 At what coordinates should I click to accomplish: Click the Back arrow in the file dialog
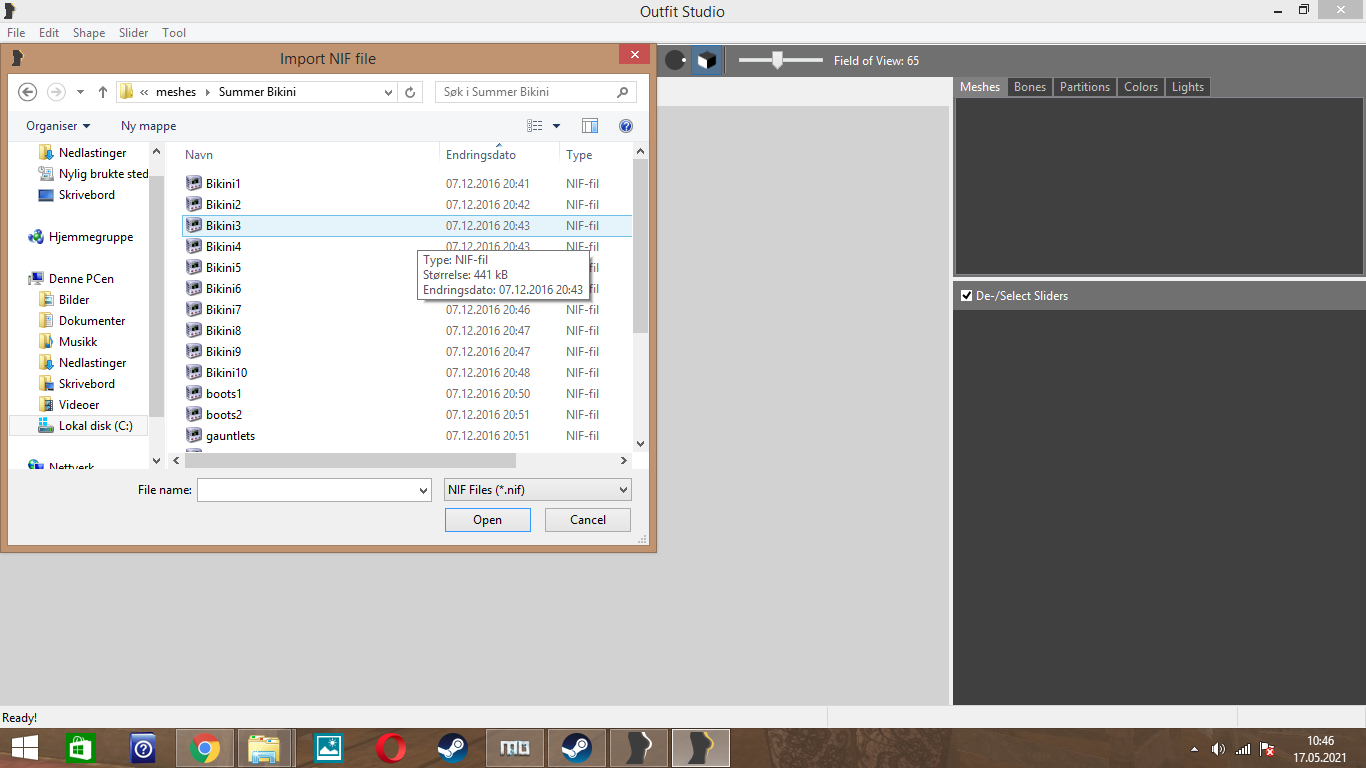[28, 92]
